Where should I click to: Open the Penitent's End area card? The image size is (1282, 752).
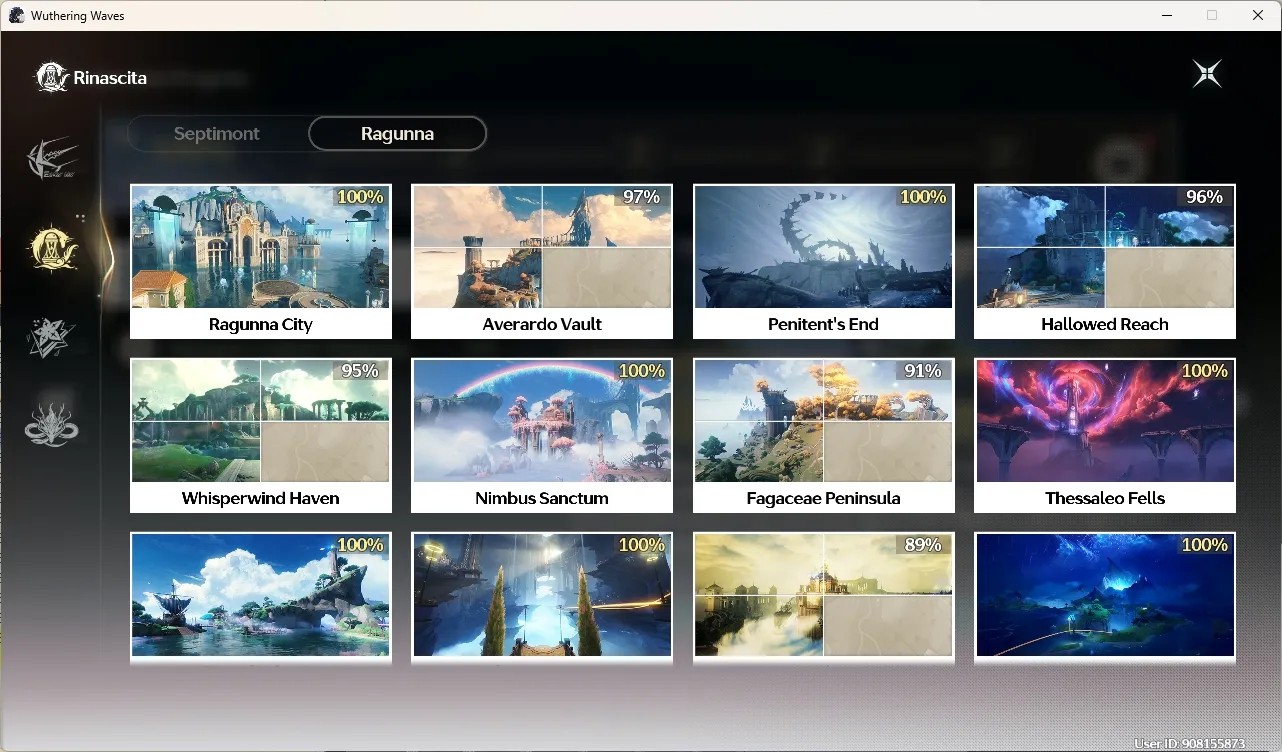pos(823,261)
